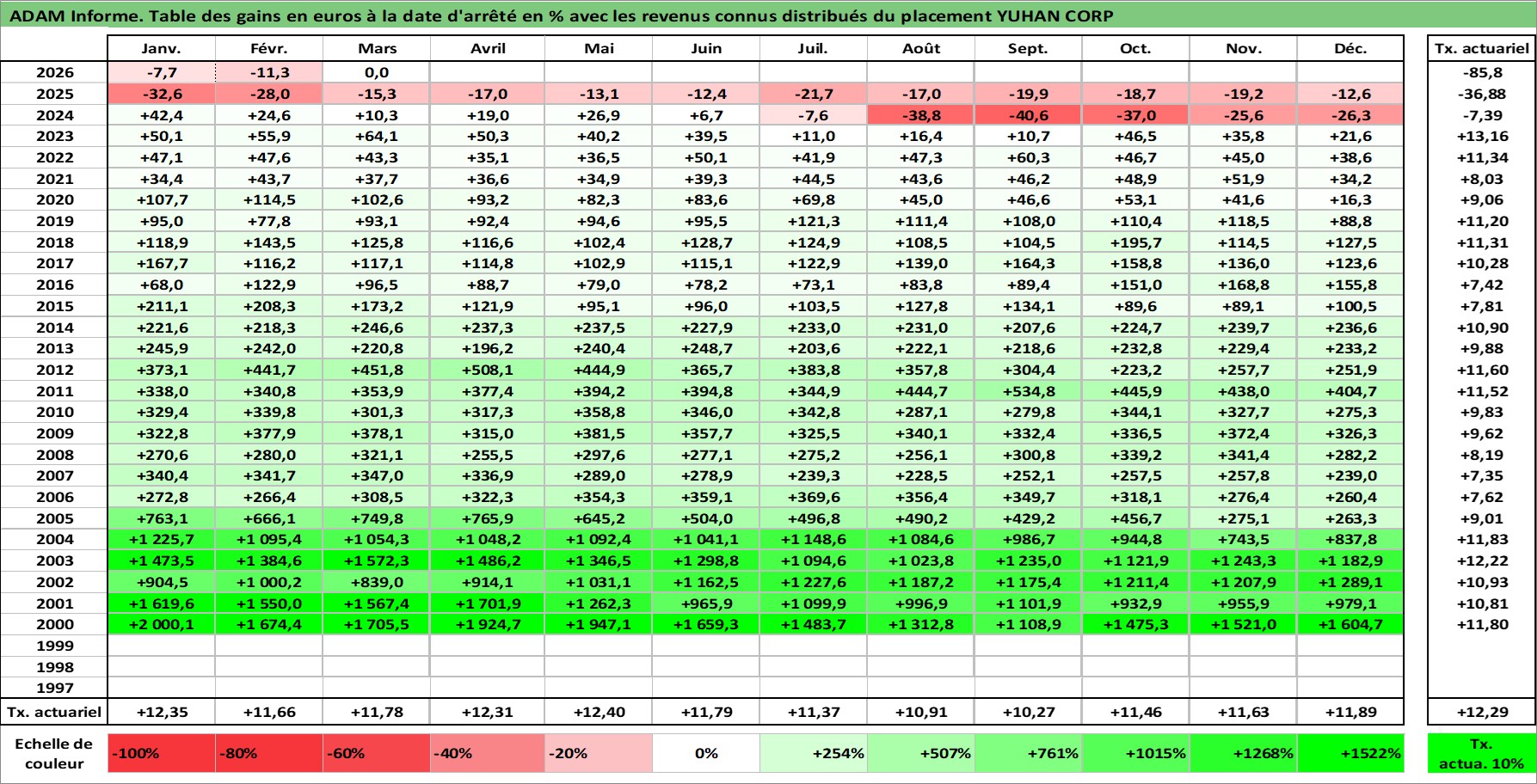Select the -32,6 cell in 2025 row
Image resolution: width=1537 pixels, height=784 pixels.
coord(162,94)
